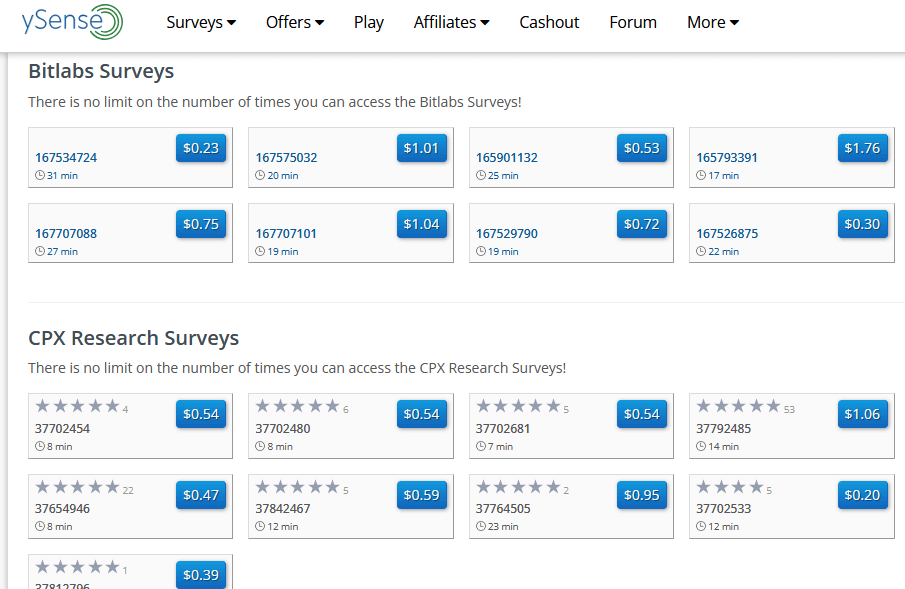The width and height of the screenshot is (905, 589).
Task: Click the clock icon beside 23 min
Action: [x=481, y=526]
